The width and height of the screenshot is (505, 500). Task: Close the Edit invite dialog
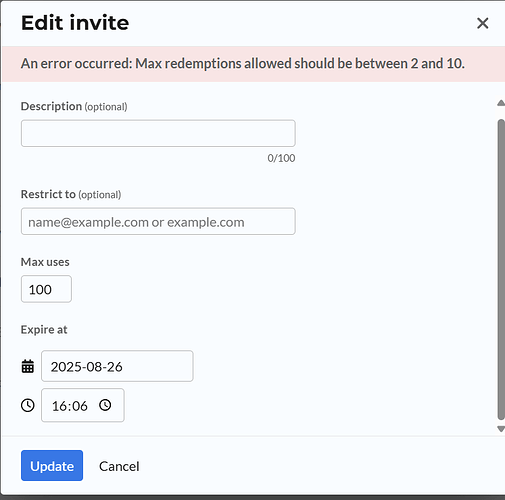click(x=482, y=23)
